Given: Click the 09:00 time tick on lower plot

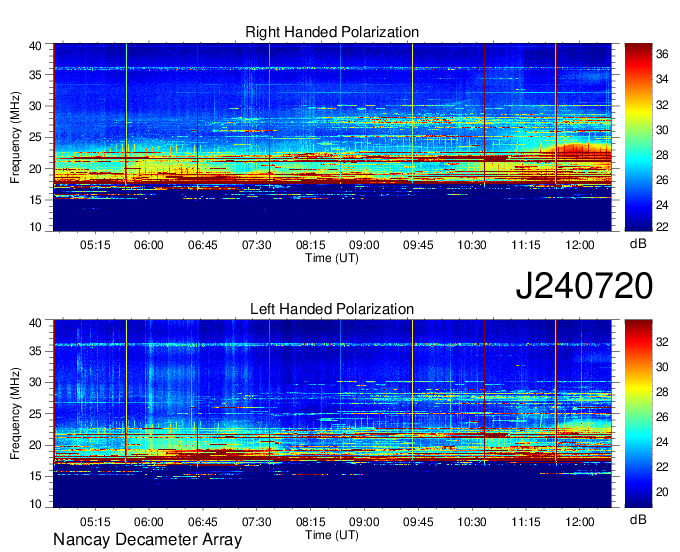Looking at the screenshot, I should [364, 522].
